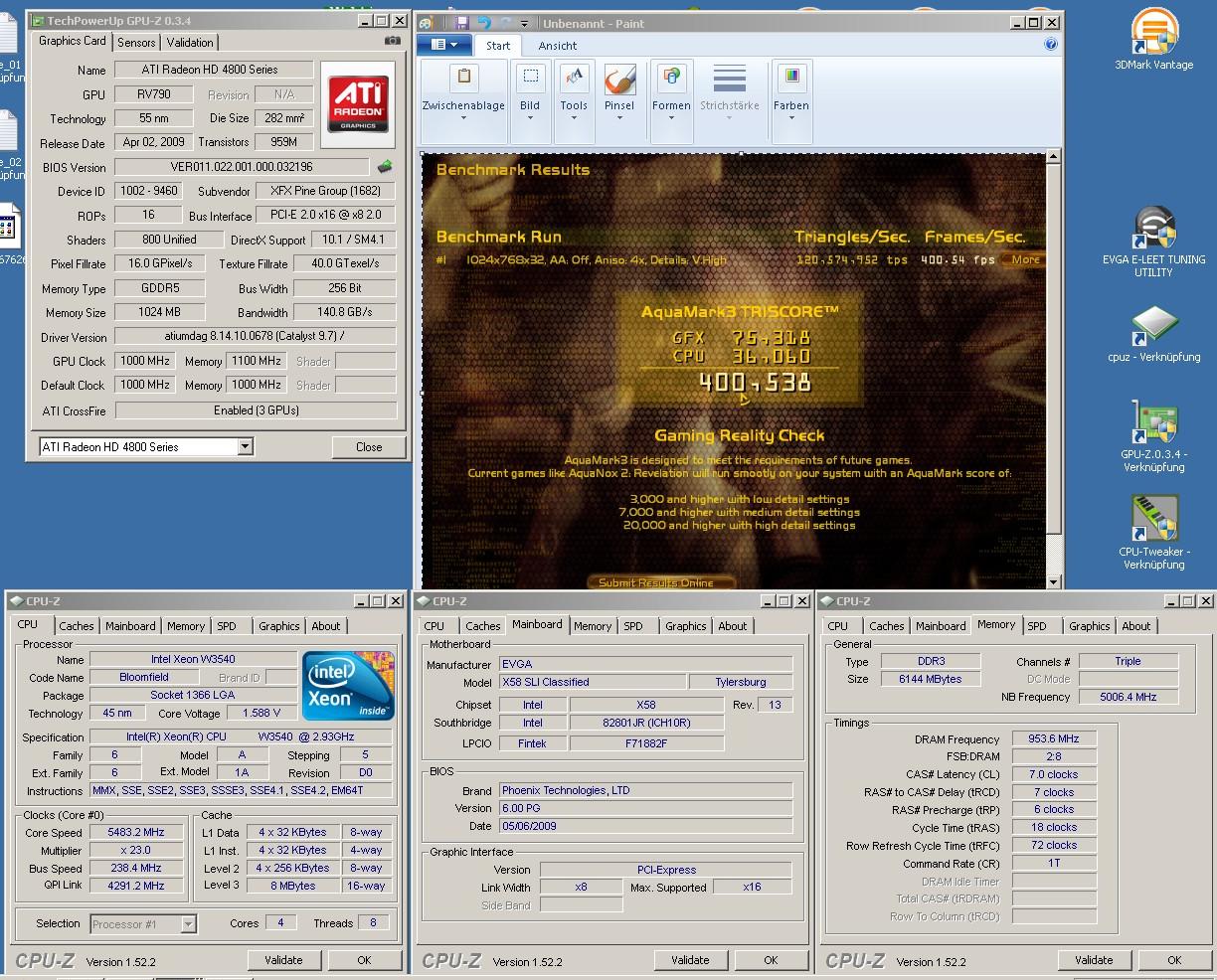This screenshot has height=980, width=1217.
Task: Open the Memory tab in the CPU-Z Mainboard window
Action: [x=593, y=626]
